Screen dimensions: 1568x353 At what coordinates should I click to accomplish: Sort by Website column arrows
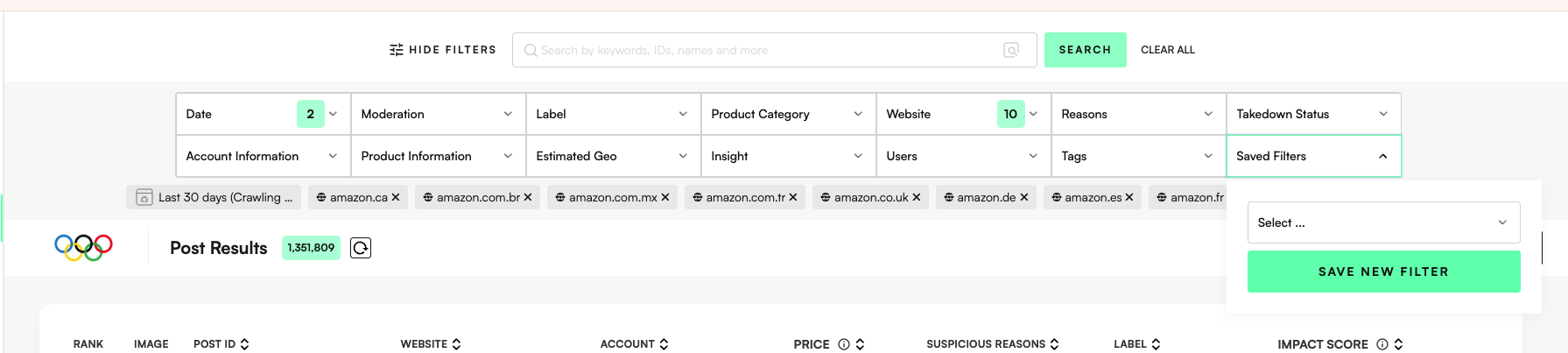click(x=456, y=344)
